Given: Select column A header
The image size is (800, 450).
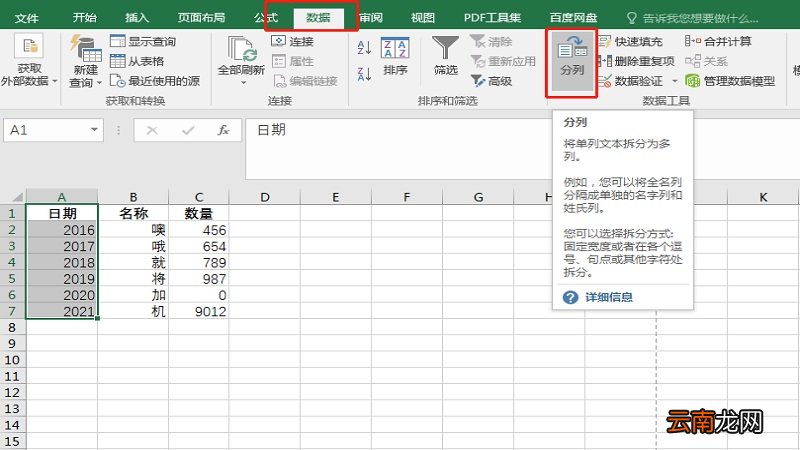Looking at the screenshot, I should click(x=62, y=197).
